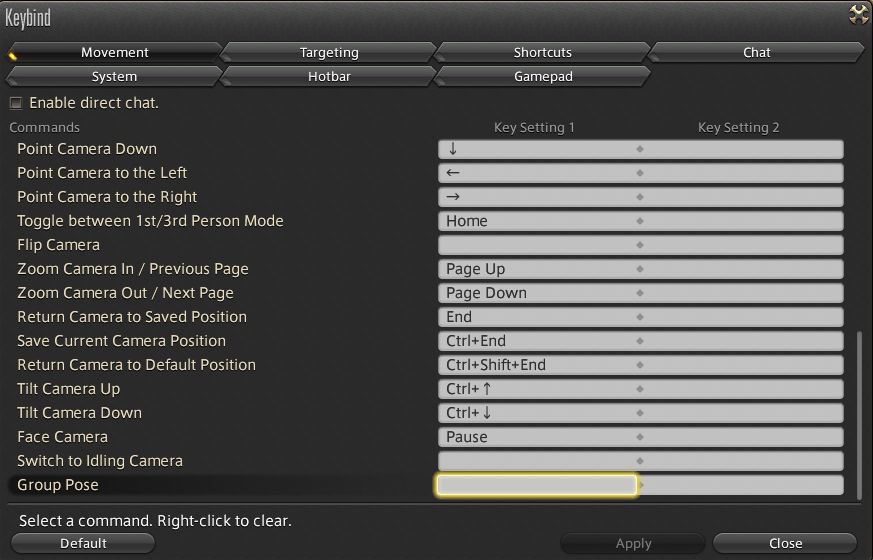Select Key Setting 2 for Point Camera Down
This screenshot has width=873, height=560.
click(742, 149)
